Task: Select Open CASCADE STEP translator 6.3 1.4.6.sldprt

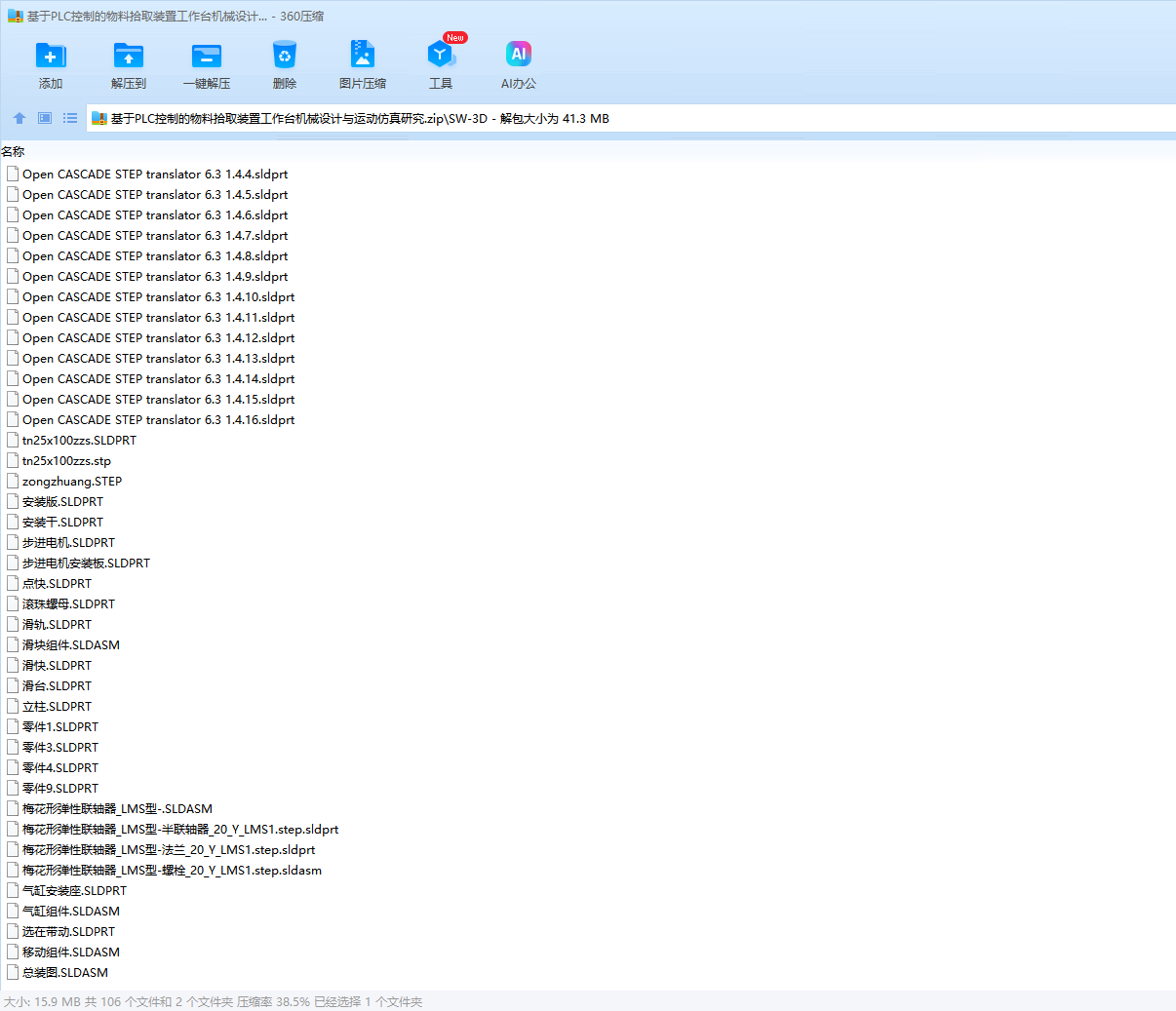Action: coord(155,214)
